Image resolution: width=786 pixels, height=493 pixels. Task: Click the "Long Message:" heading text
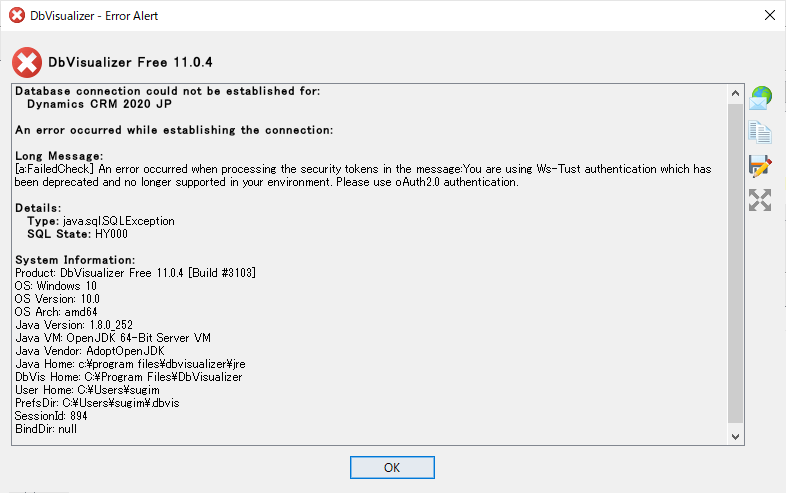[x=59, y=156]
